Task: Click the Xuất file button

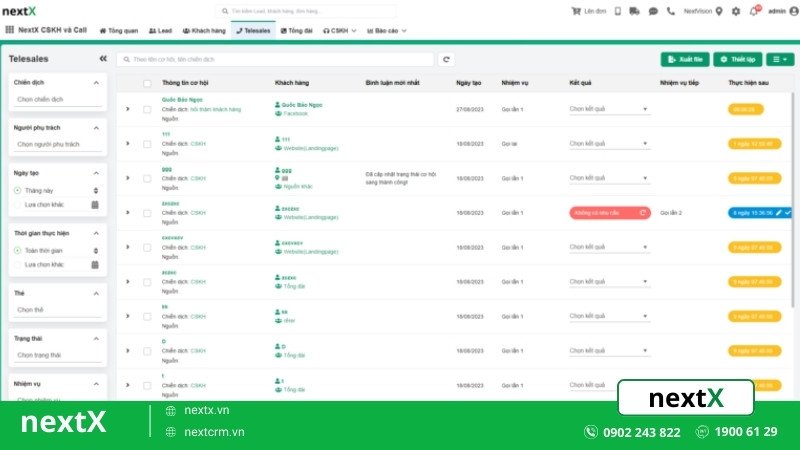Action: [685, 59]
